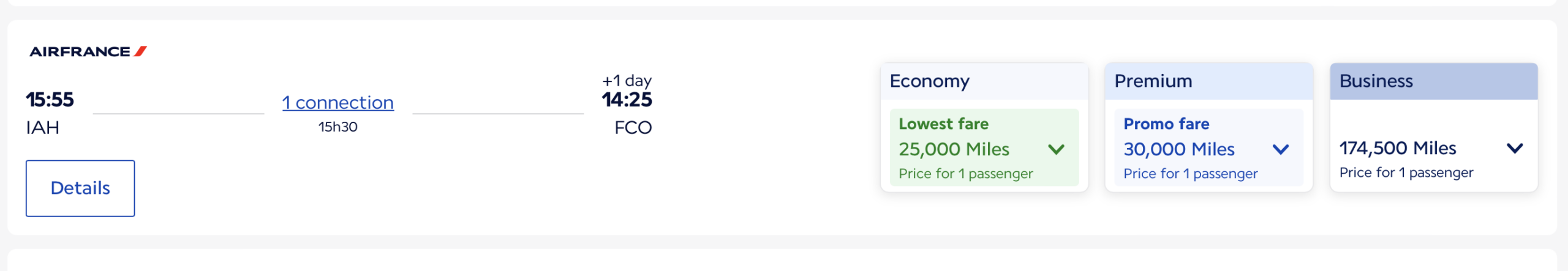Click the 14:25 arrival time
The image size is (1568, 271).
(627, 100)
